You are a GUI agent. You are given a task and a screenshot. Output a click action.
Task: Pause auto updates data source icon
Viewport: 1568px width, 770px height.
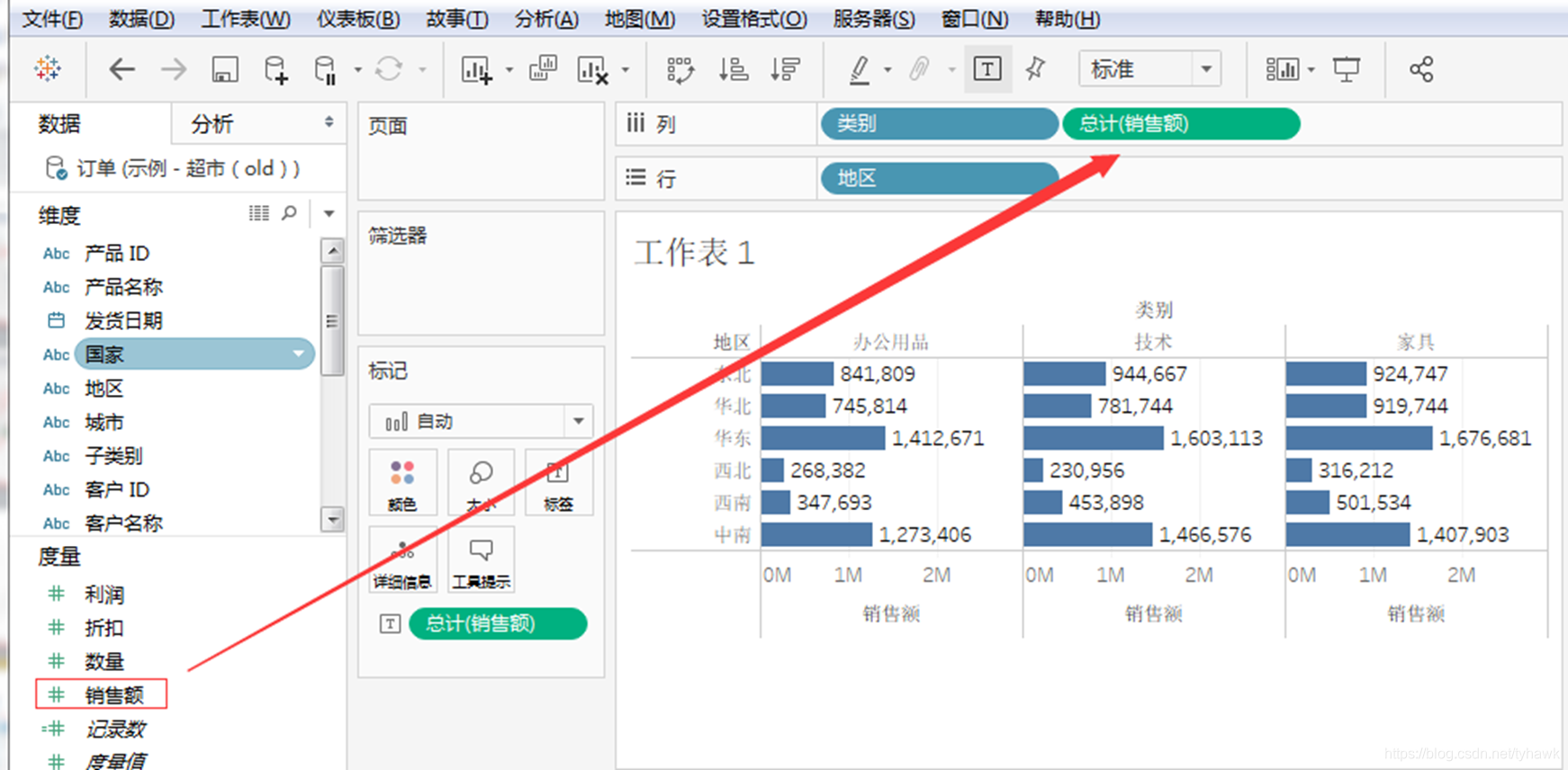click(325, 69)
